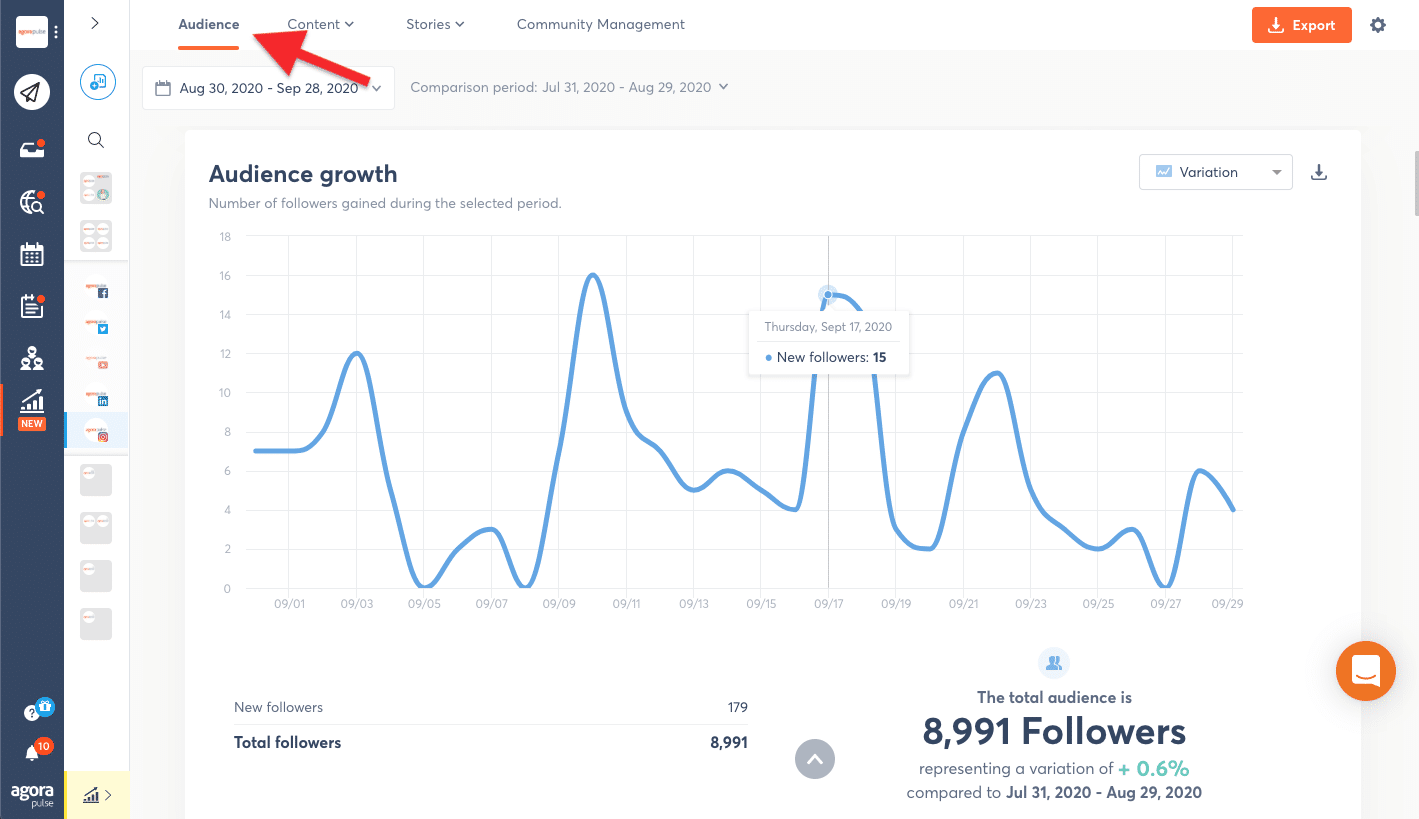Open the reports chart icon marked NEW
1419x819 pixels.
(32, 408)
